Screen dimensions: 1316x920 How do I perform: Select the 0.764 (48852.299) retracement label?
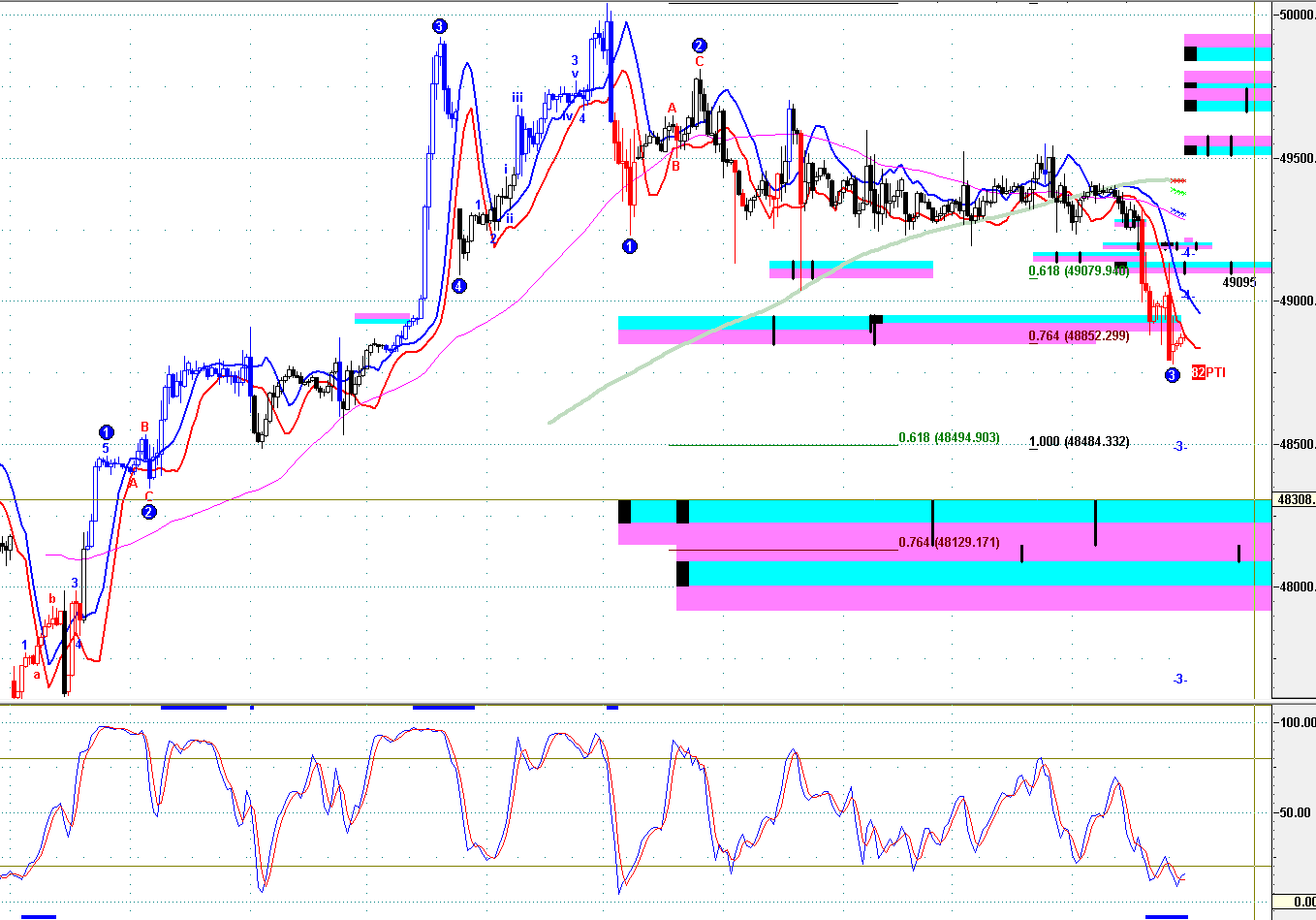[1079, 336]
